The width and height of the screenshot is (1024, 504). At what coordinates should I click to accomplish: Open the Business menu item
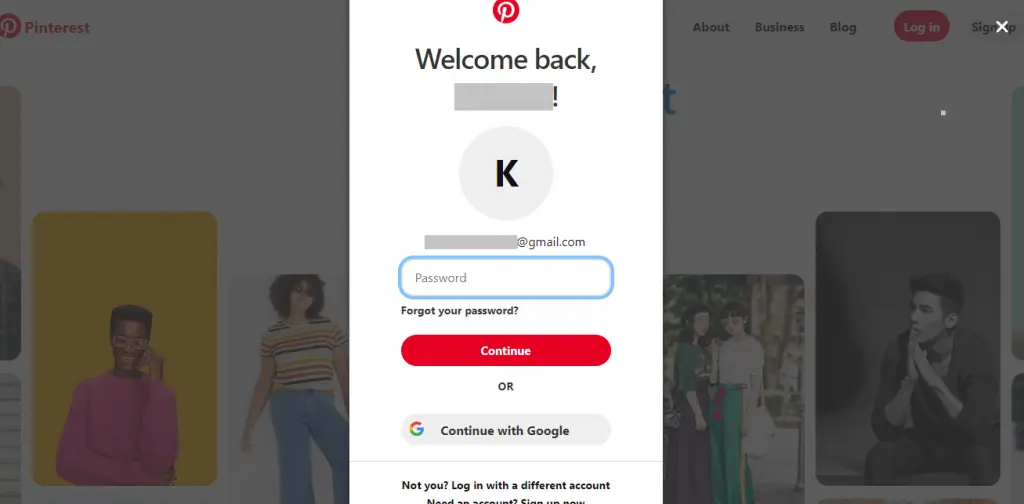coord(780,27)
